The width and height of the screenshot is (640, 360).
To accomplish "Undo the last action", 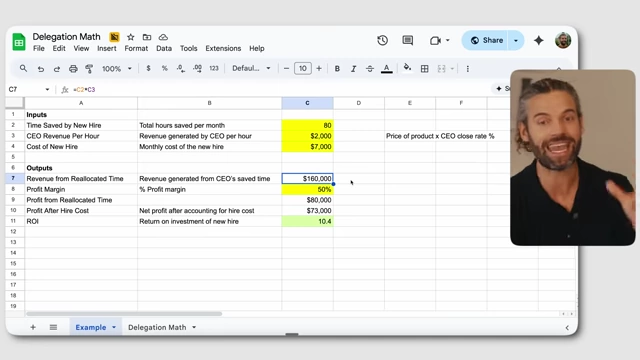I will [x=40, y=69].
